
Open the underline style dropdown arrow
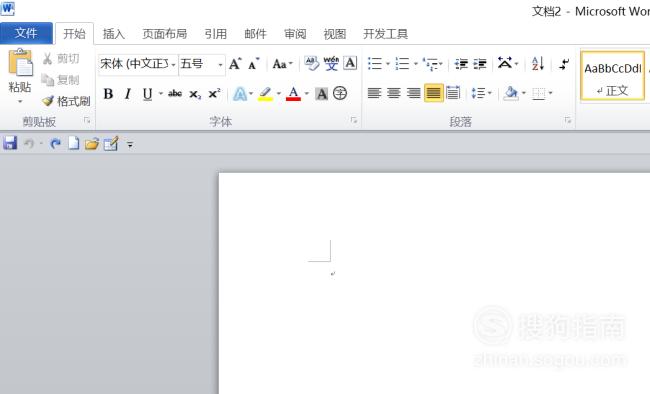point(160,94)
